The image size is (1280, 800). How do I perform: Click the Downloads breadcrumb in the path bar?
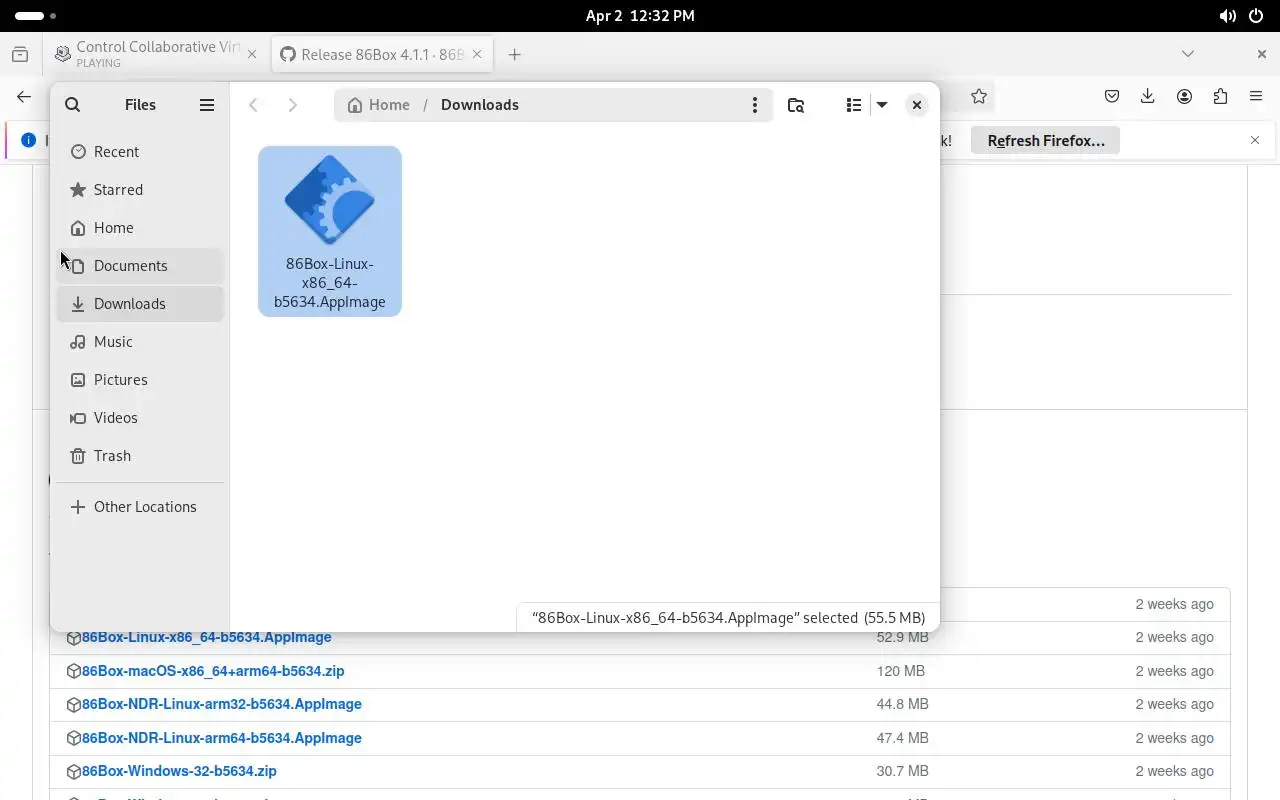click(x=479, y=104)
